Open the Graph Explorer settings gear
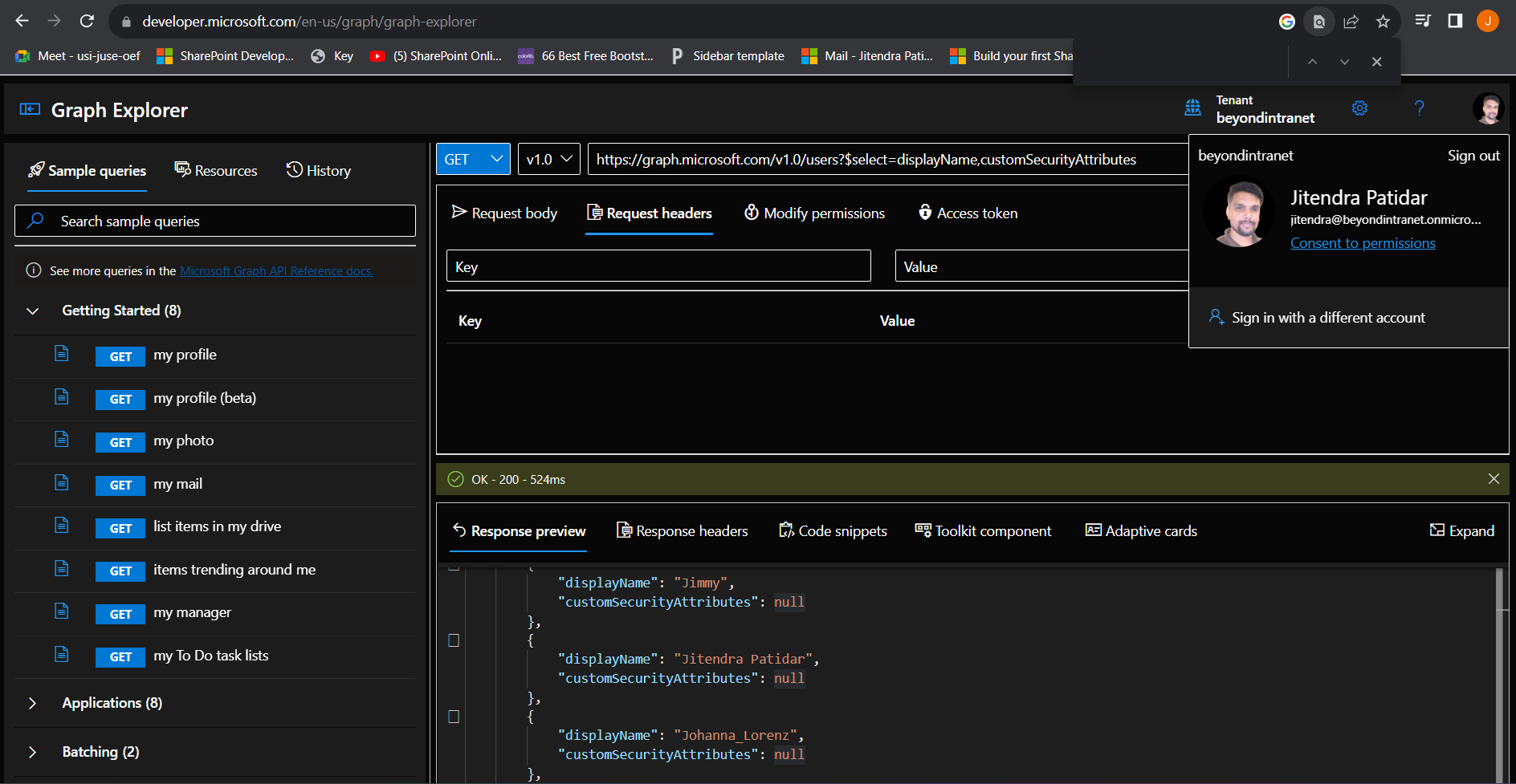The image size is (1516, 784). (x=1359, y=108)
